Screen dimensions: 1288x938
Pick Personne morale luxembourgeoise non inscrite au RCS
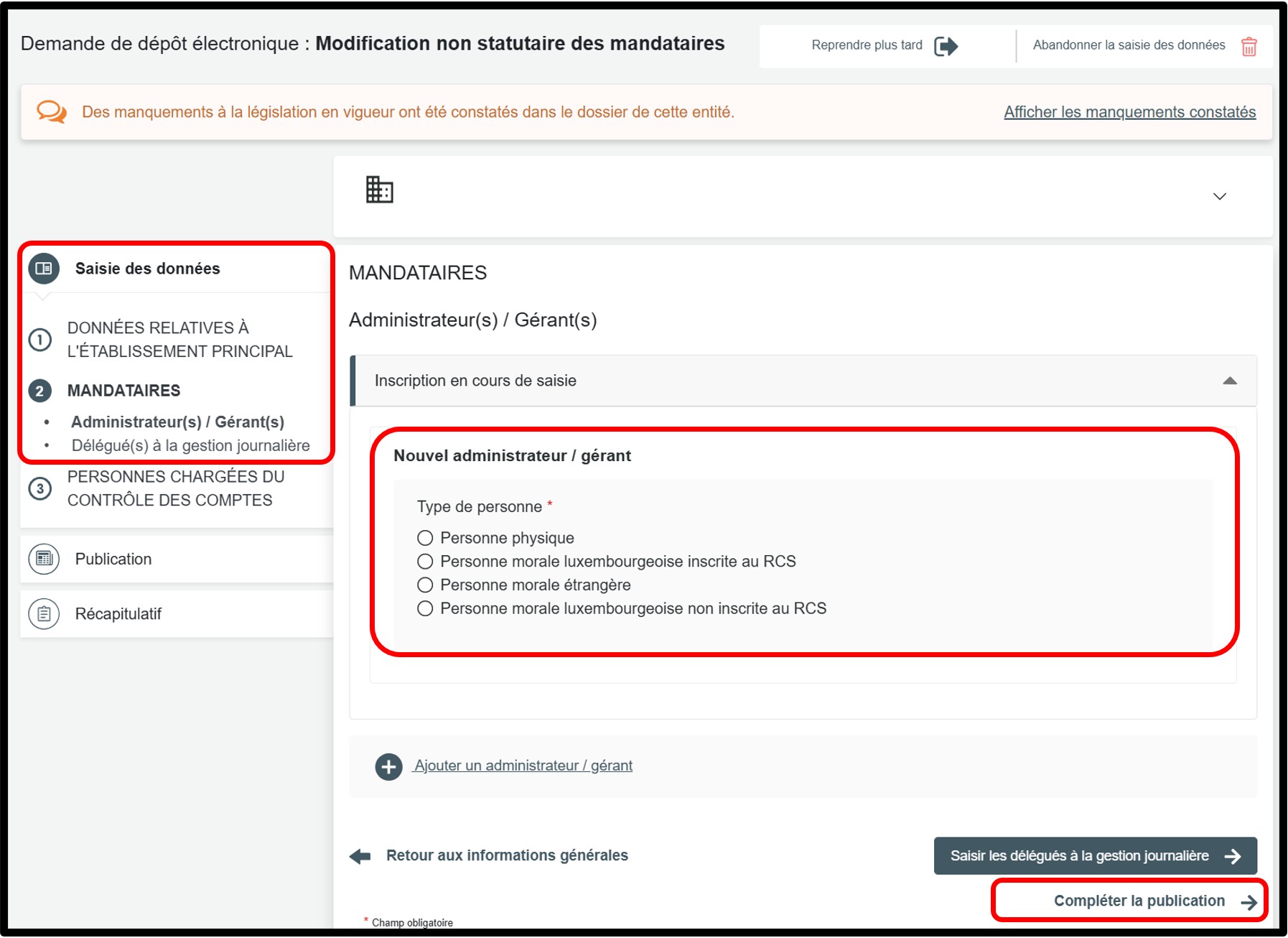tap(425, 609)
